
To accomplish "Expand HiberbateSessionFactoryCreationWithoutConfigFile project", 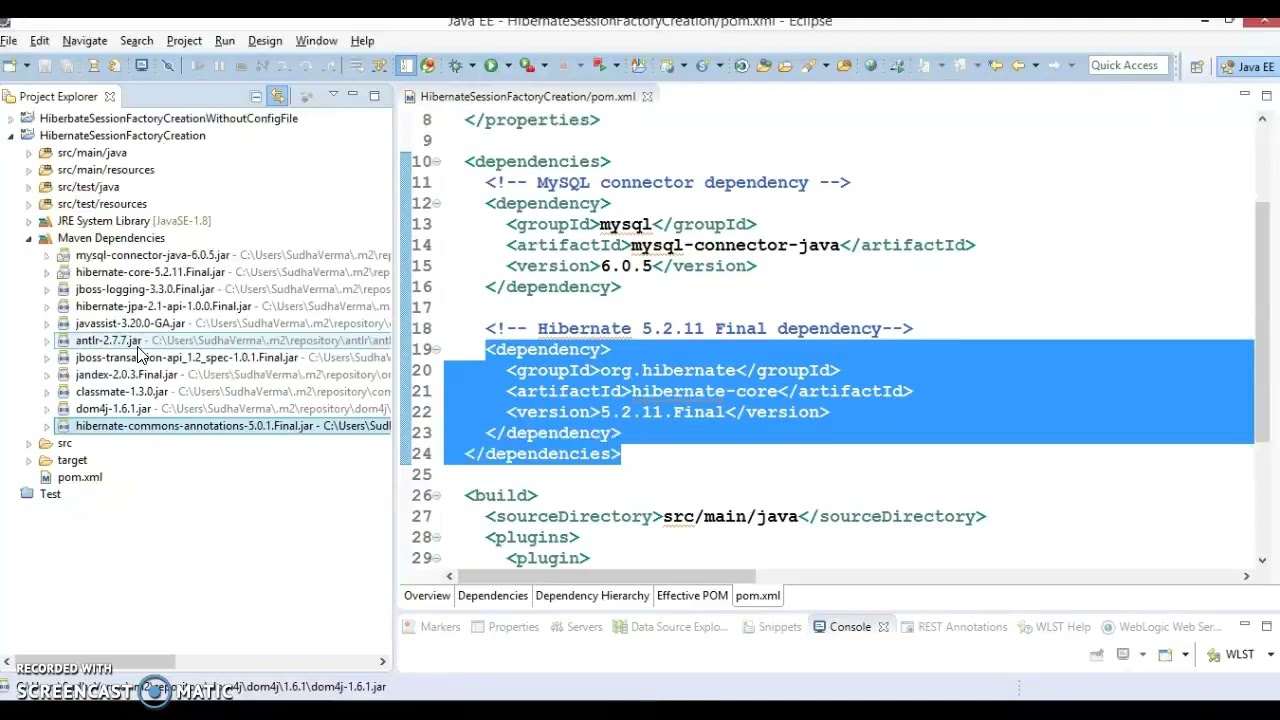I will [11, 119].
